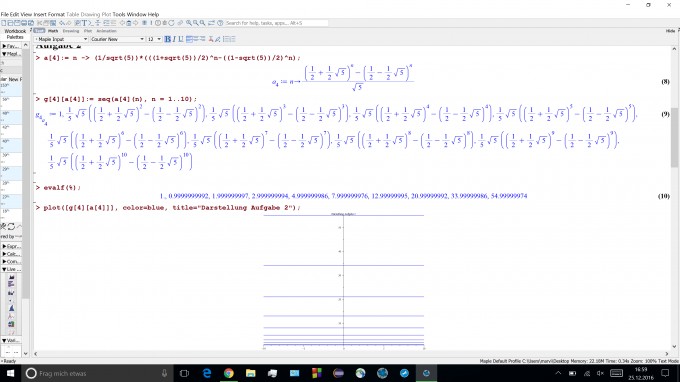Open the Format menu
The height and width of the screenshot is (382, 680).
[x=56, y=14]
